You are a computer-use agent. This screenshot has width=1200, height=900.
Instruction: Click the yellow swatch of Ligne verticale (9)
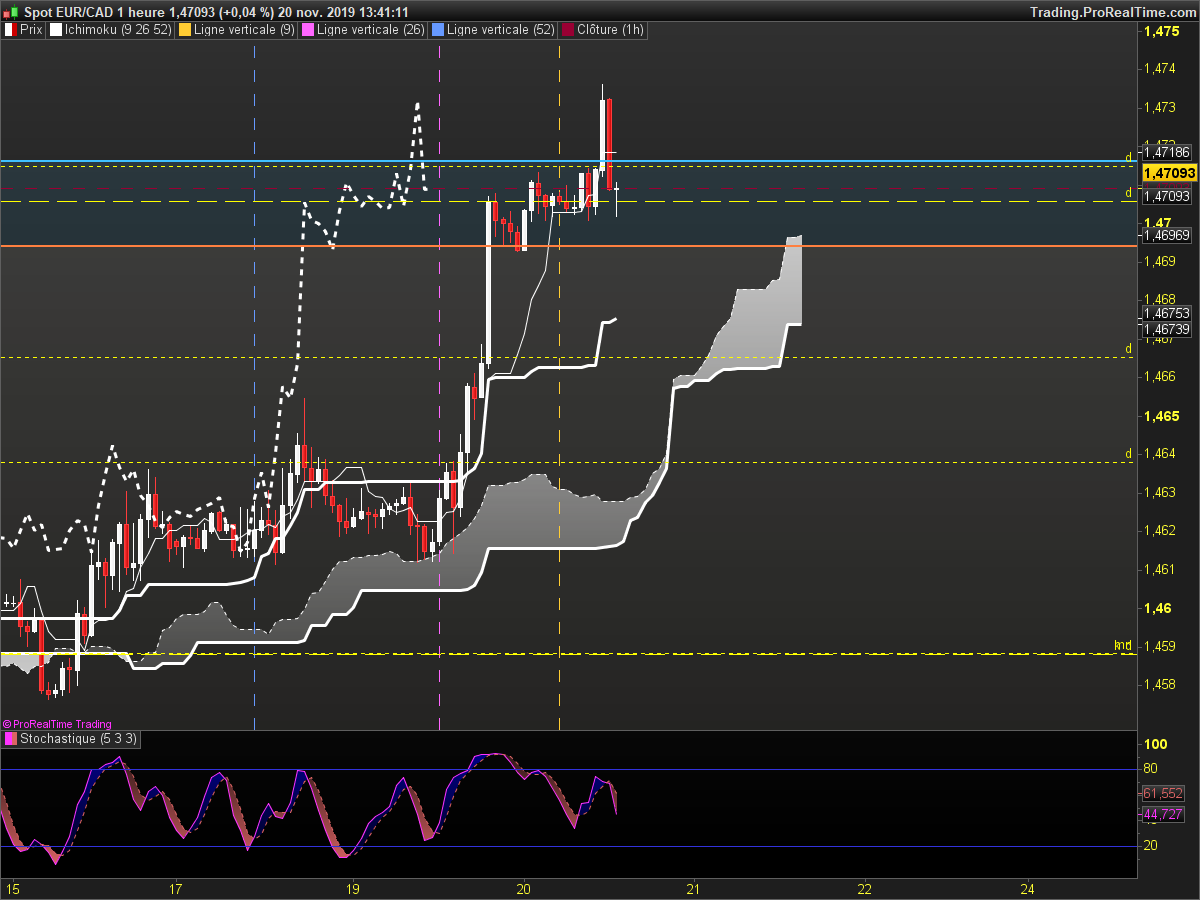pos(185,31)
